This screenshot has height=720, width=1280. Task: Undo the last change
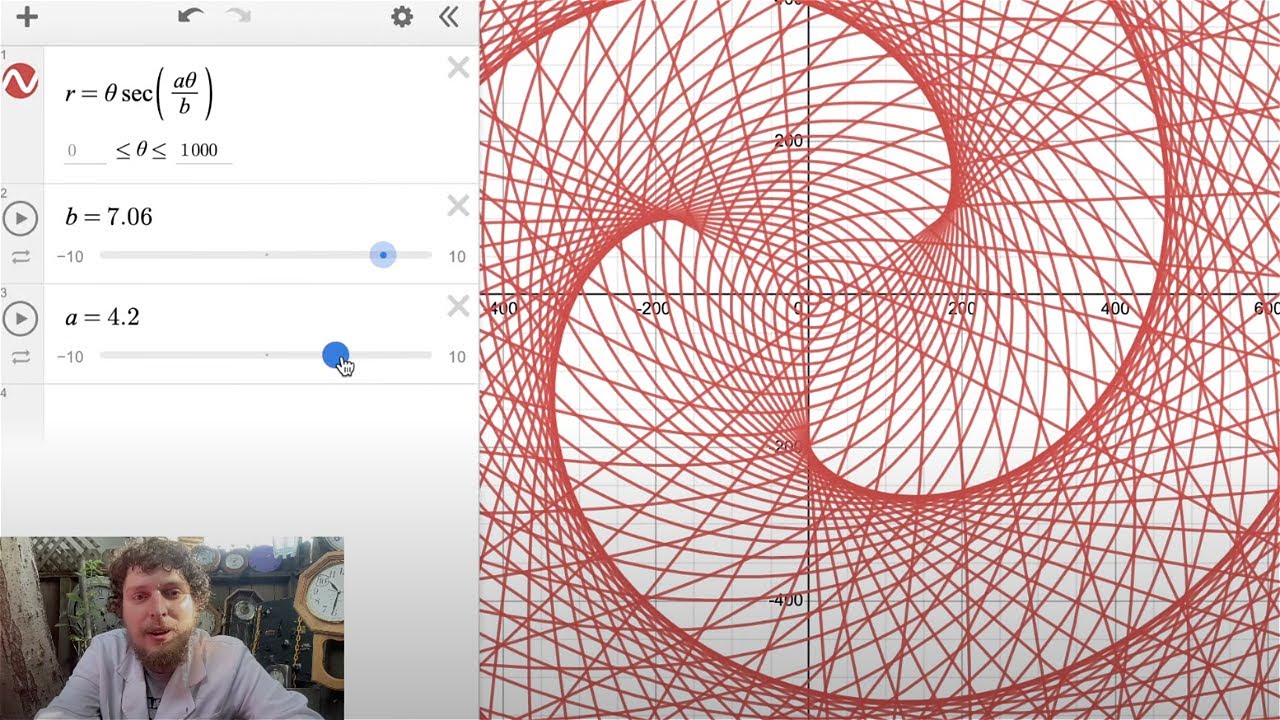(190, 16)
